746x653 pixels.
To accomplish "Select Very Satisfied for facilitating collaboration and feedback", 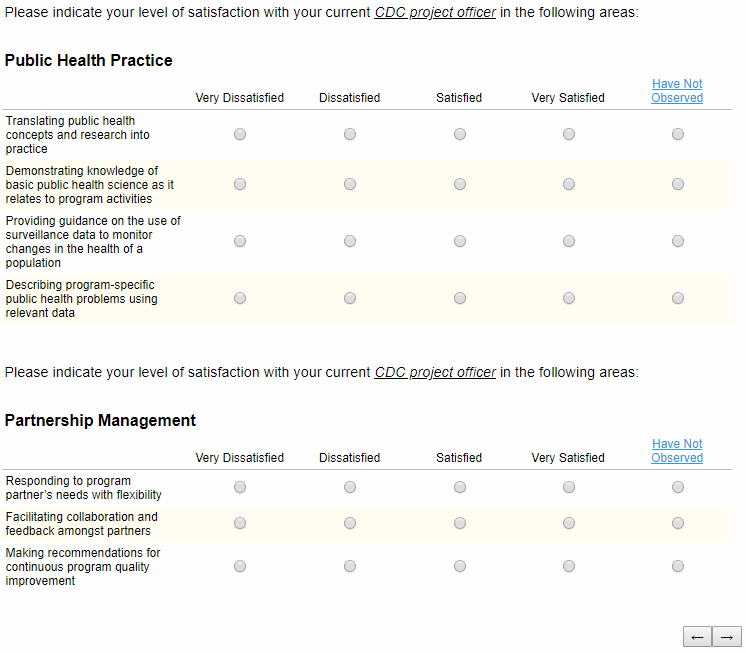I will [x=569, y=523].
